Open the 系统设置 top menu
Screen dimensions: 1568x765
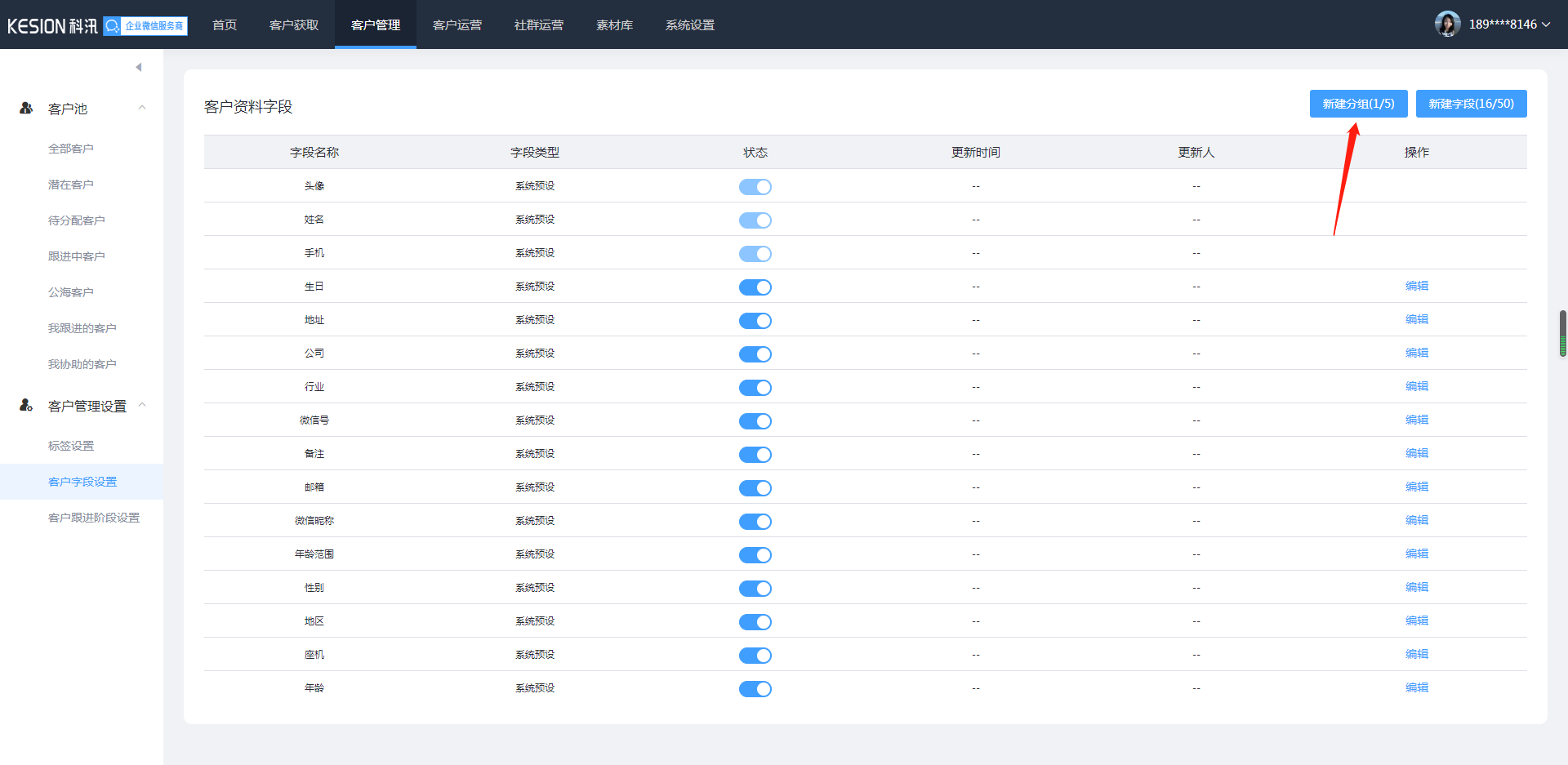[690, 25]
